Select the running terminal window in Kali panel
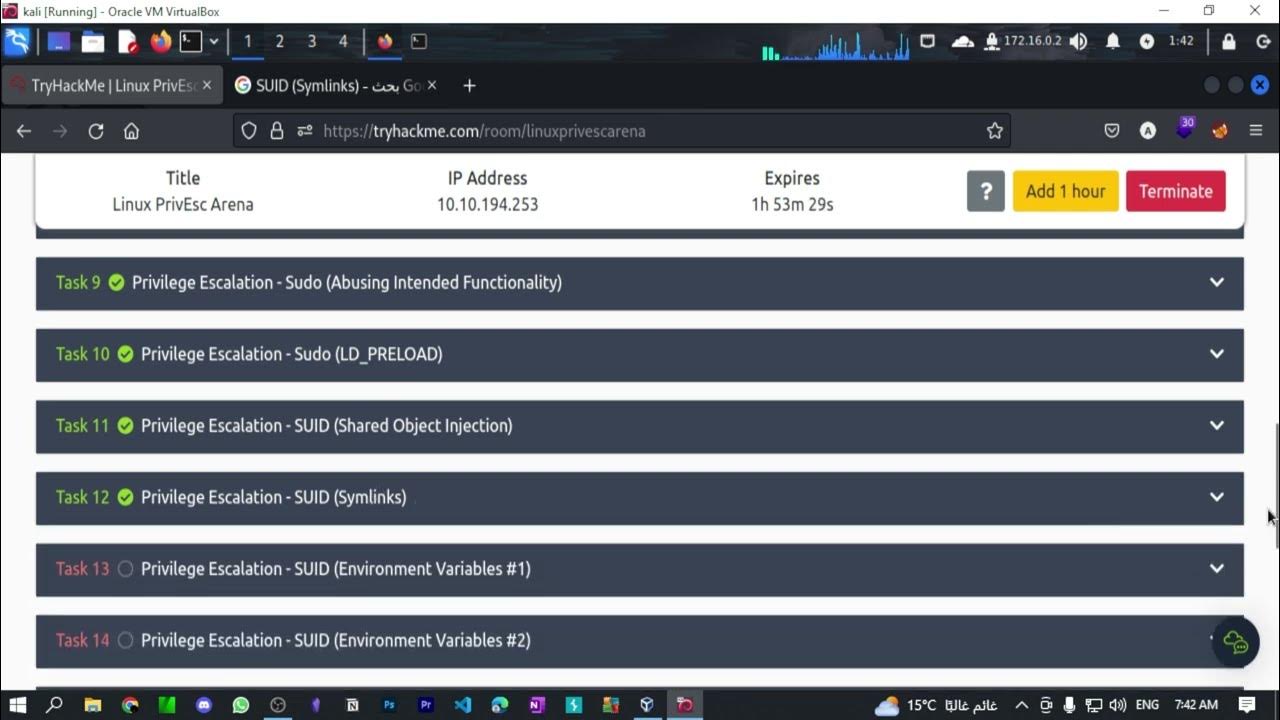 (x=419, y=42)
